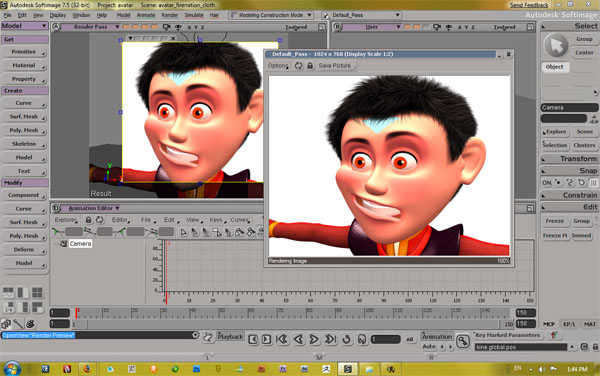Screen dimensions: 600x376
Task: Click the Windows Start button
Action: click(x=12, y=369)
